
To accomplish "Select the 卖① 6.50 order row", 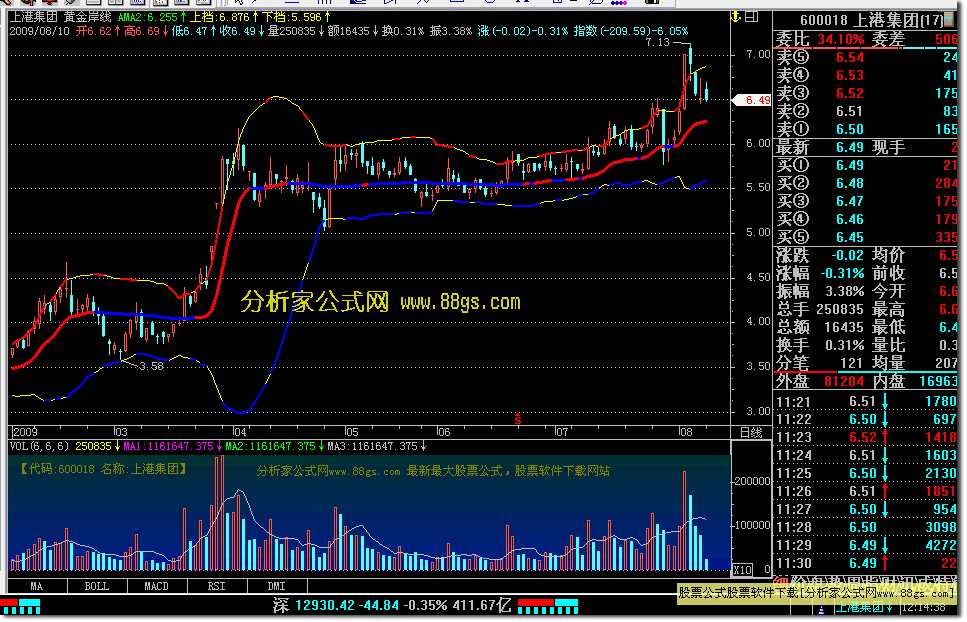I will point(866,129).
